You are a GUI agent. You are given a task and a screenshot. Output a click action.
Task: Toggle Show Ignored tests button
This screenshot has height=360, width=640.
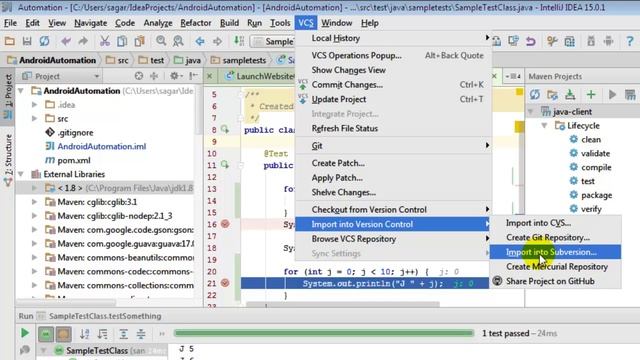63,334
